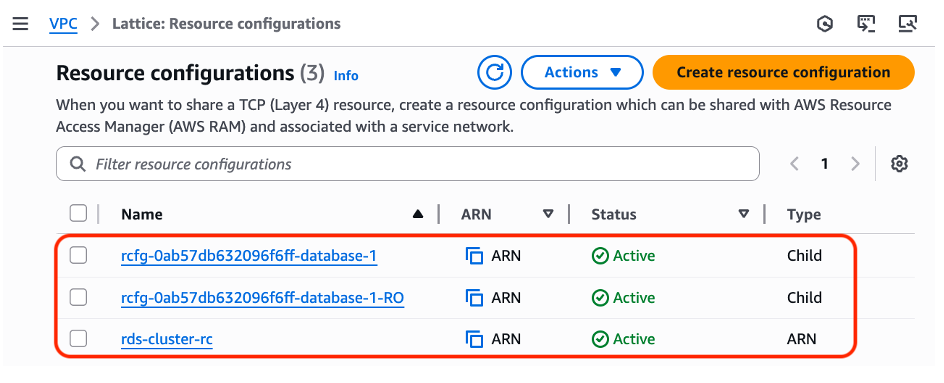The image size is (944, 383).
Task: Select checkbox for rcfg-0ab57db632096f6ff-database-1
Action: click(x=78, y=256)
